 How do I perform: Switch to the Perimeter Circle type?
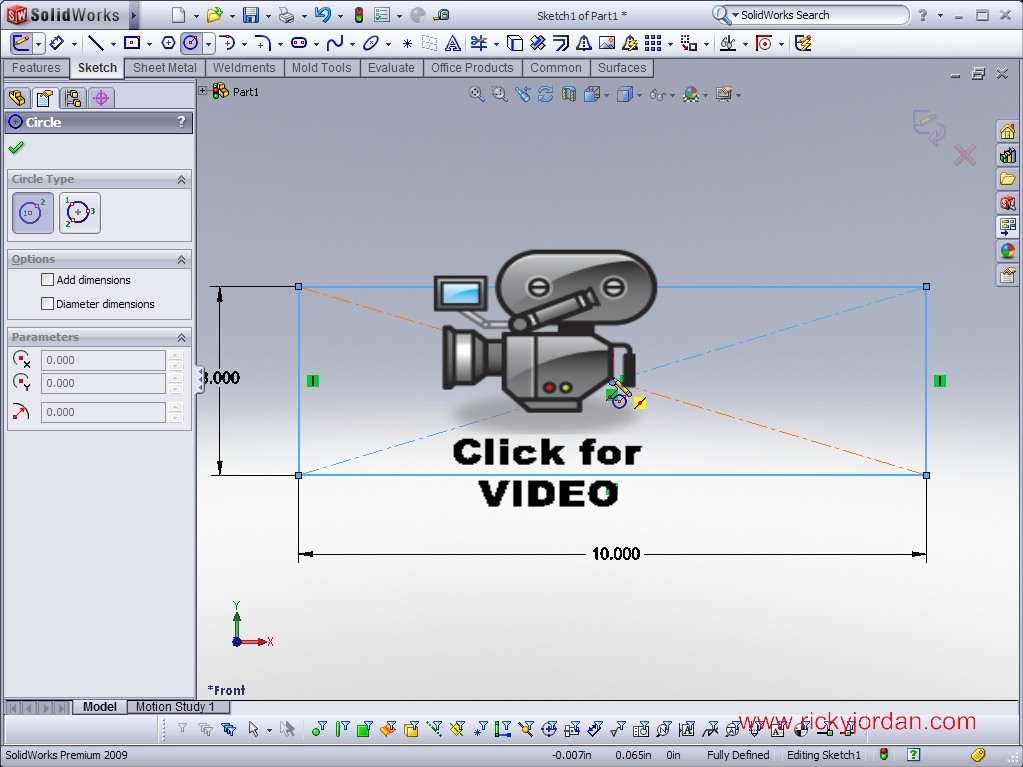point(79,212)
